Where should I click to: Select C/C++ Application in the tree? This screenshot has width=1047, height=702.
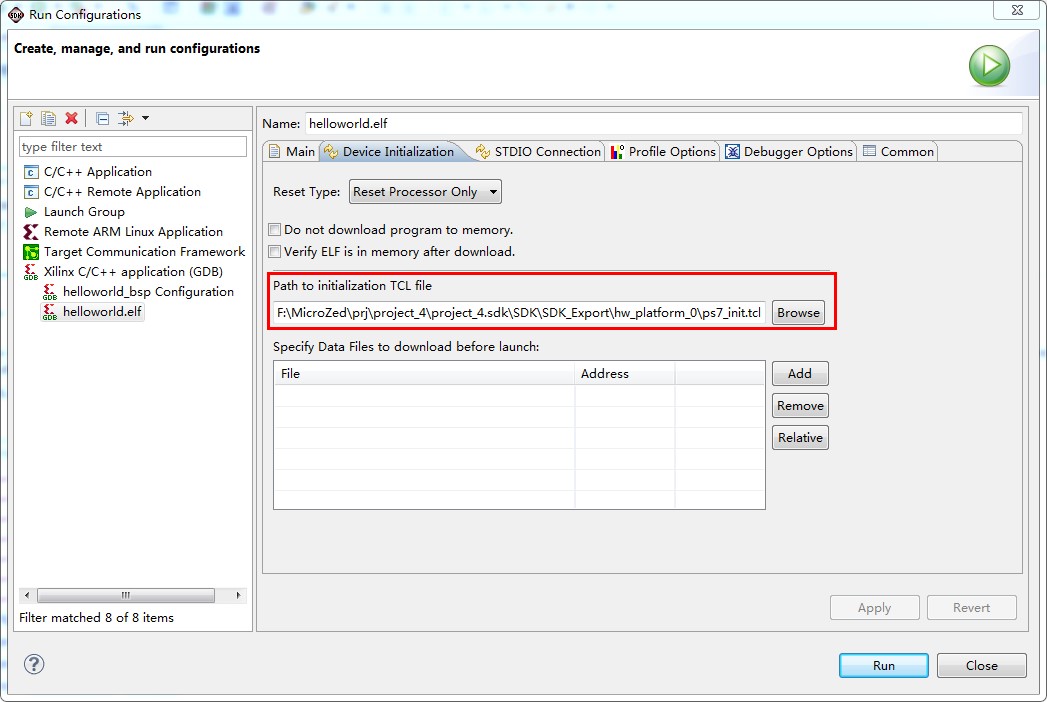tap(97, 172)
